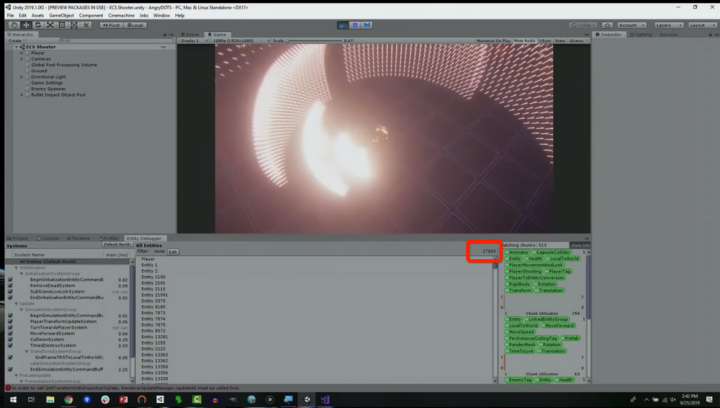720x408 pixels.
Task: Click the Play button
Action: (x=343, y=25)
